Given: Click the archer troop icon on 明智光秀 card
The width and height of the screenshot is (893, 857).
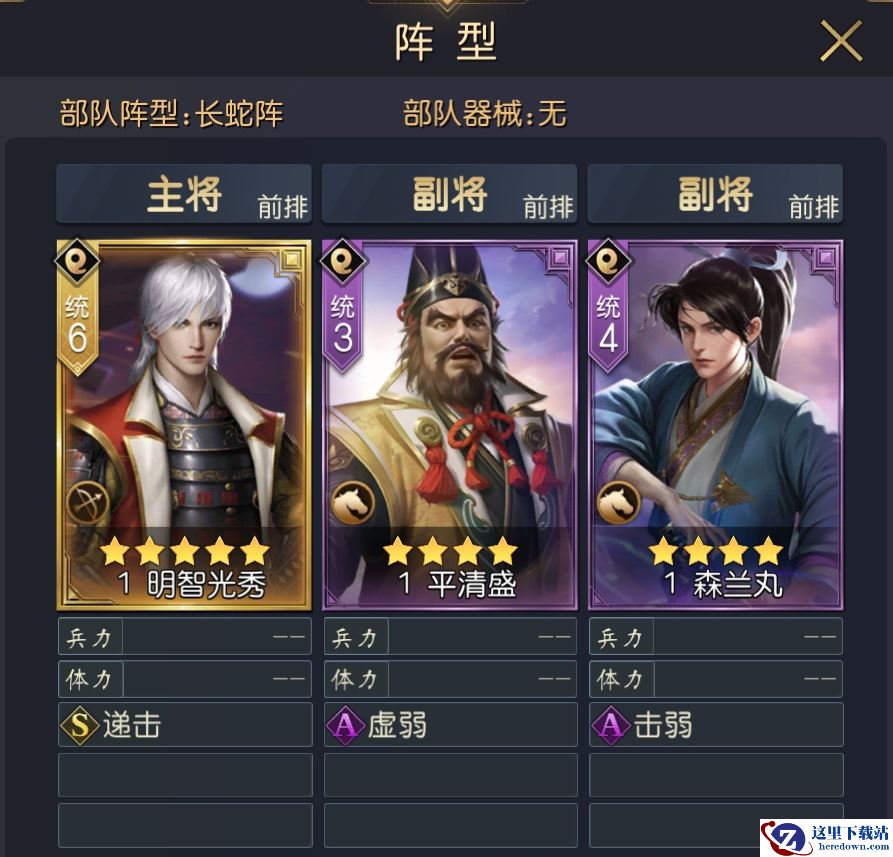Looking at the screenshot, I should coord(87,503).
